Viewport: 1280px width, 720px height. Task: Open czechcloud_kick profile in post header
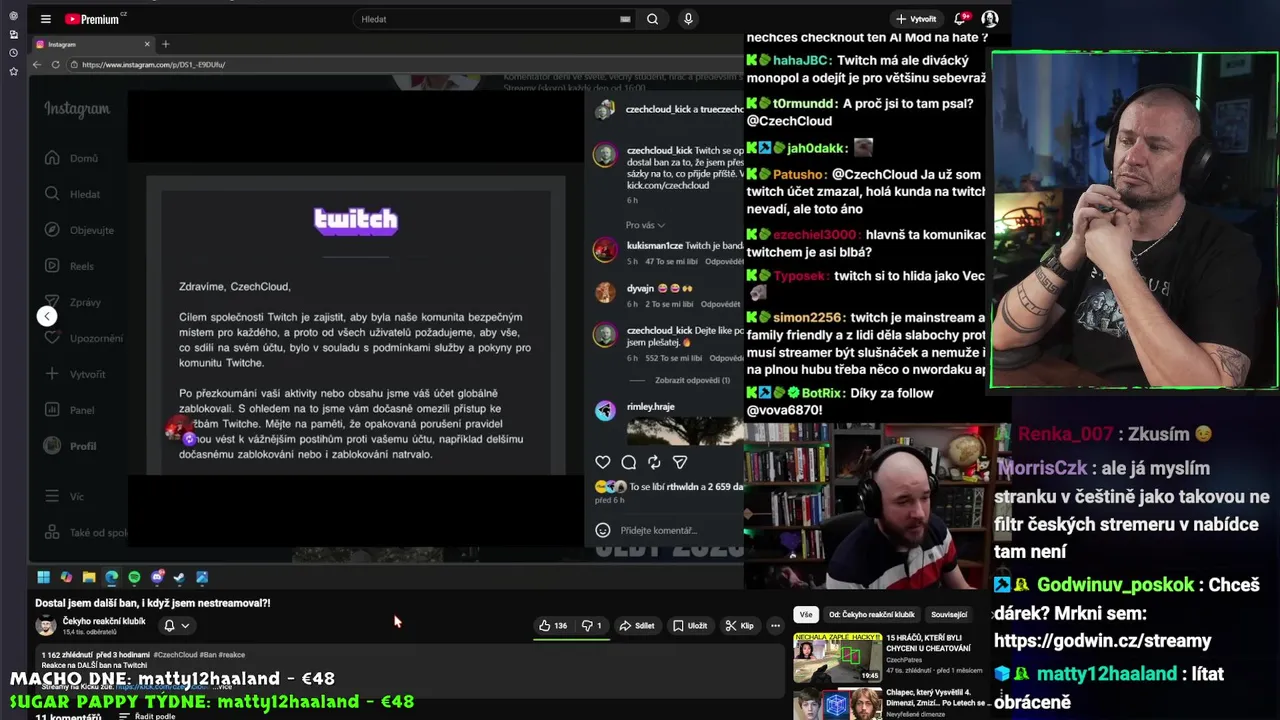[659, 109]
